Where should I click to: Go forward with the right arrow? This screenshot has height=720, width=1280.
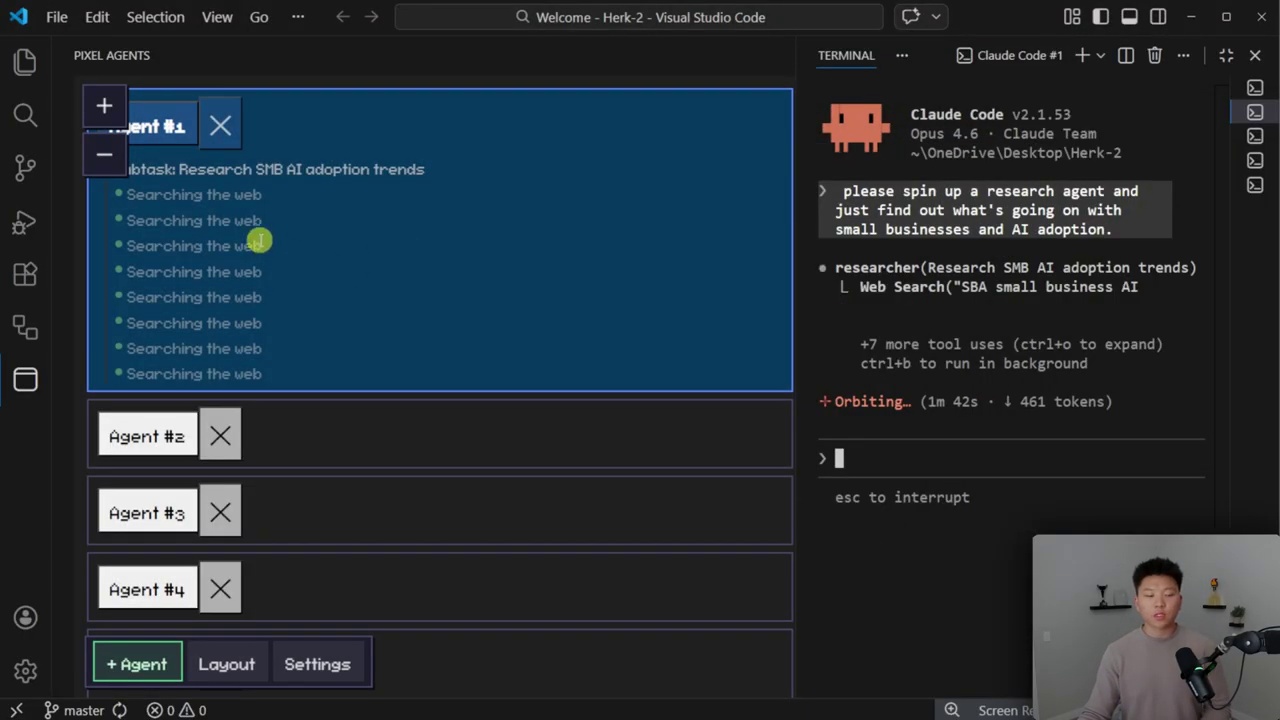[371, 17]
